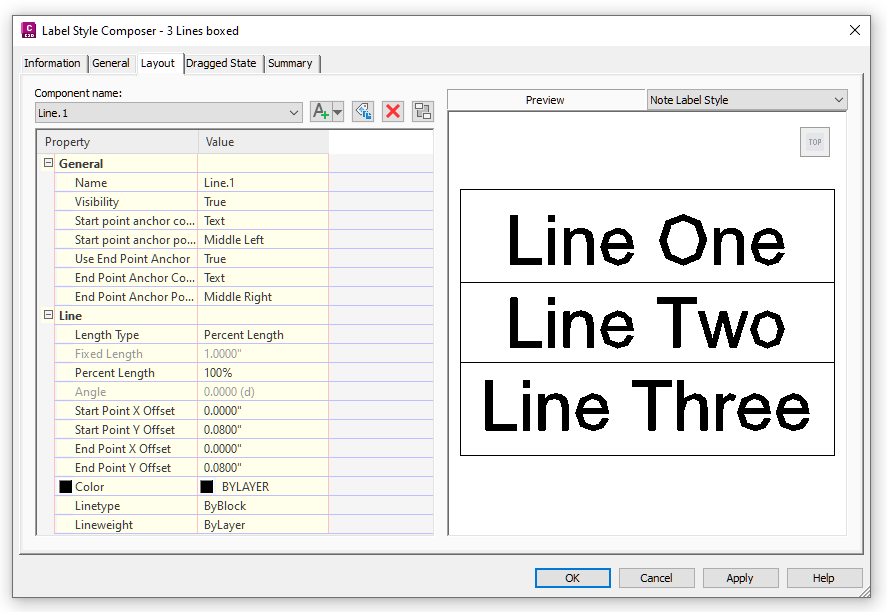Click the Apply button

click(x=740, y=577)
